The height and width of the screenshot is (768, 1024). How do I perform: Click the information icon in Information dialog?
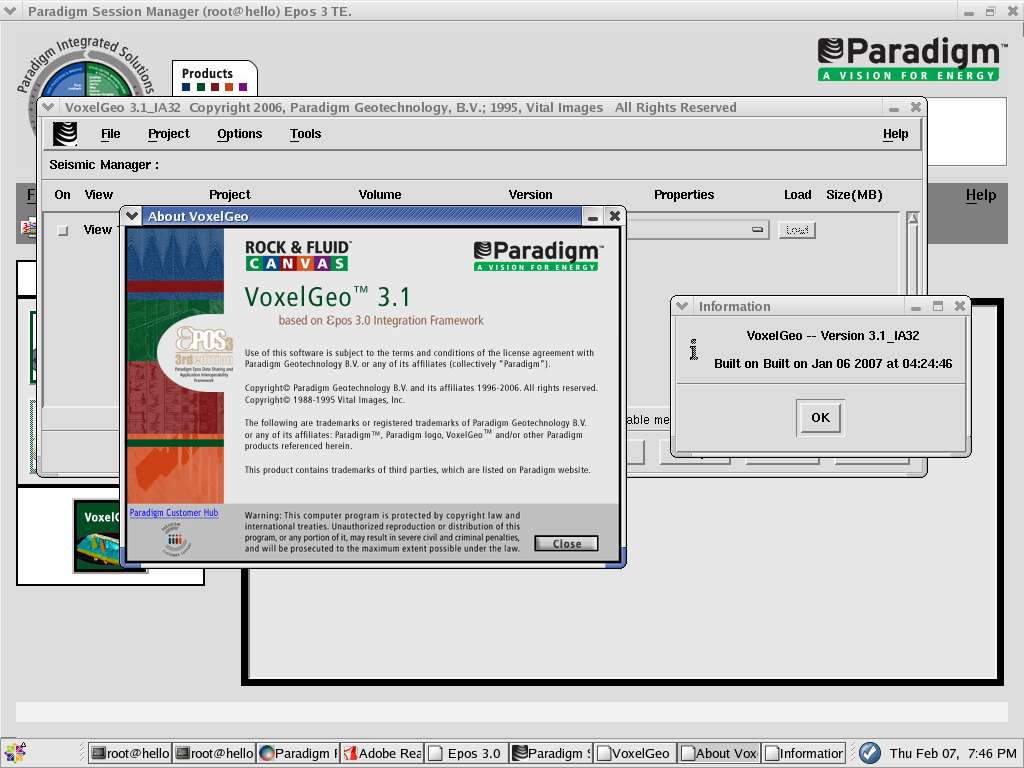pos(694,349)
